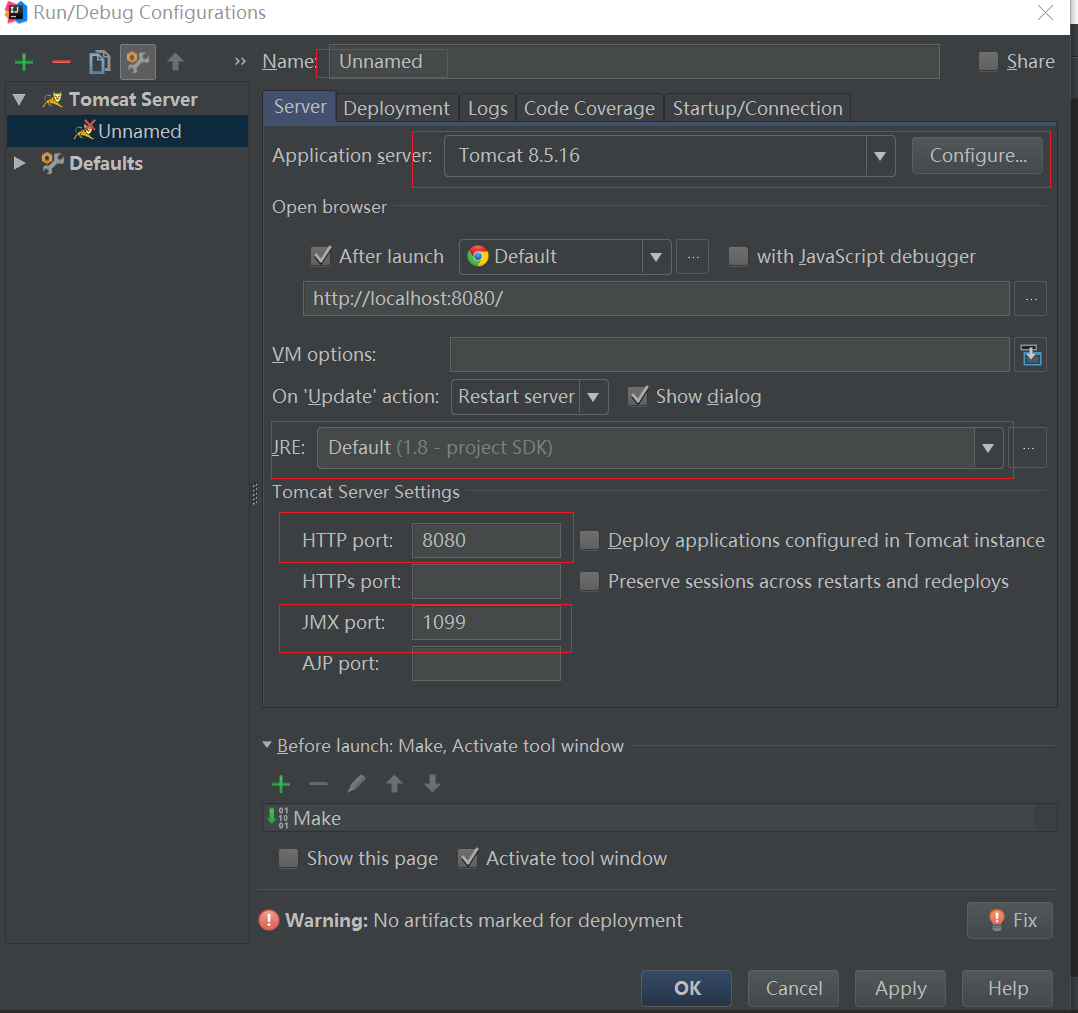Toggle the Activate tool window checkbox
This screenshot has width=1078, height=1013.
468,858
